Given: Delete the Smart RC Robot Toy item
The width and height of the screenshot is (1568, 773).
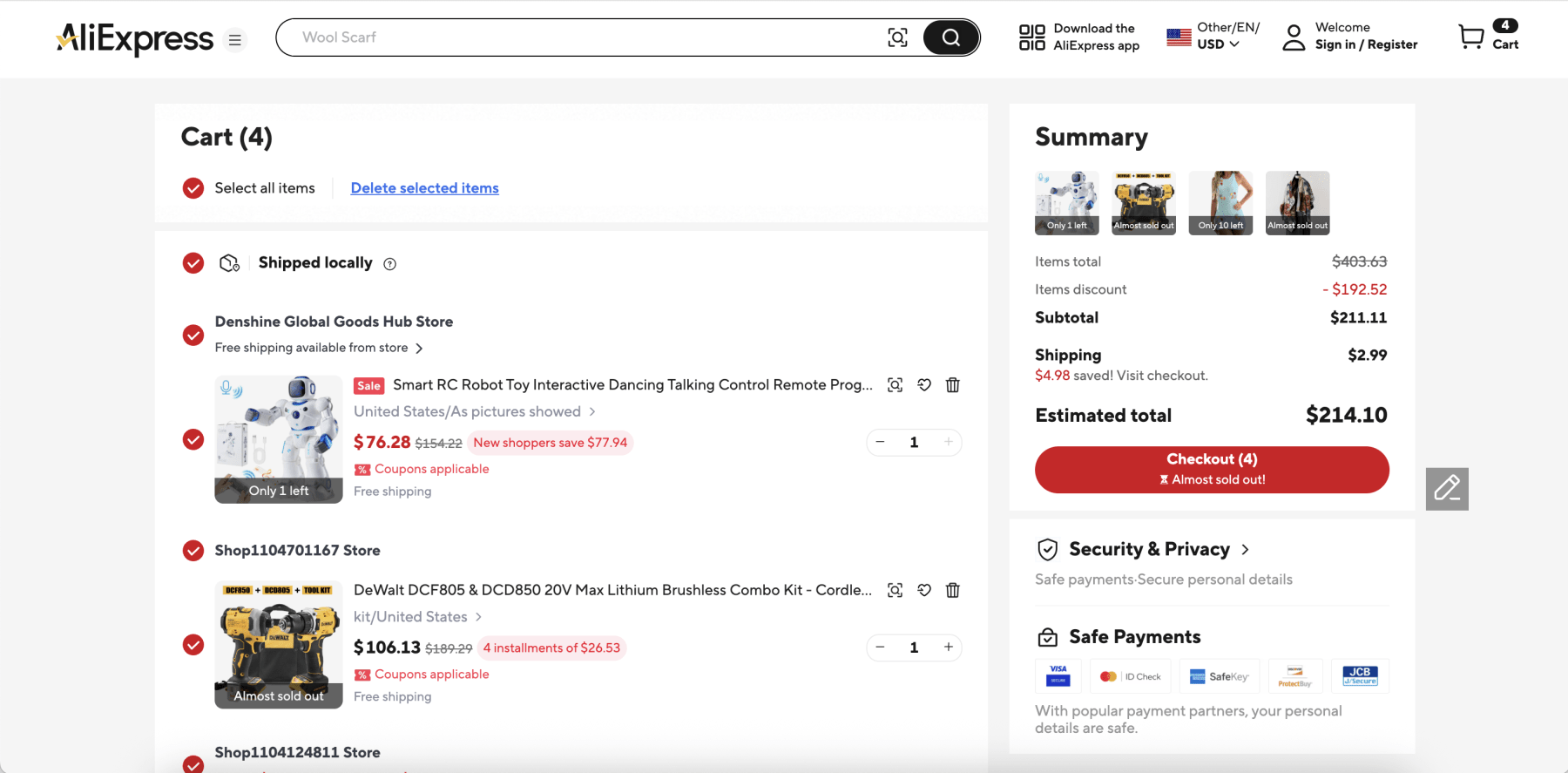Looking at the screenshot, I should point(952,385).
